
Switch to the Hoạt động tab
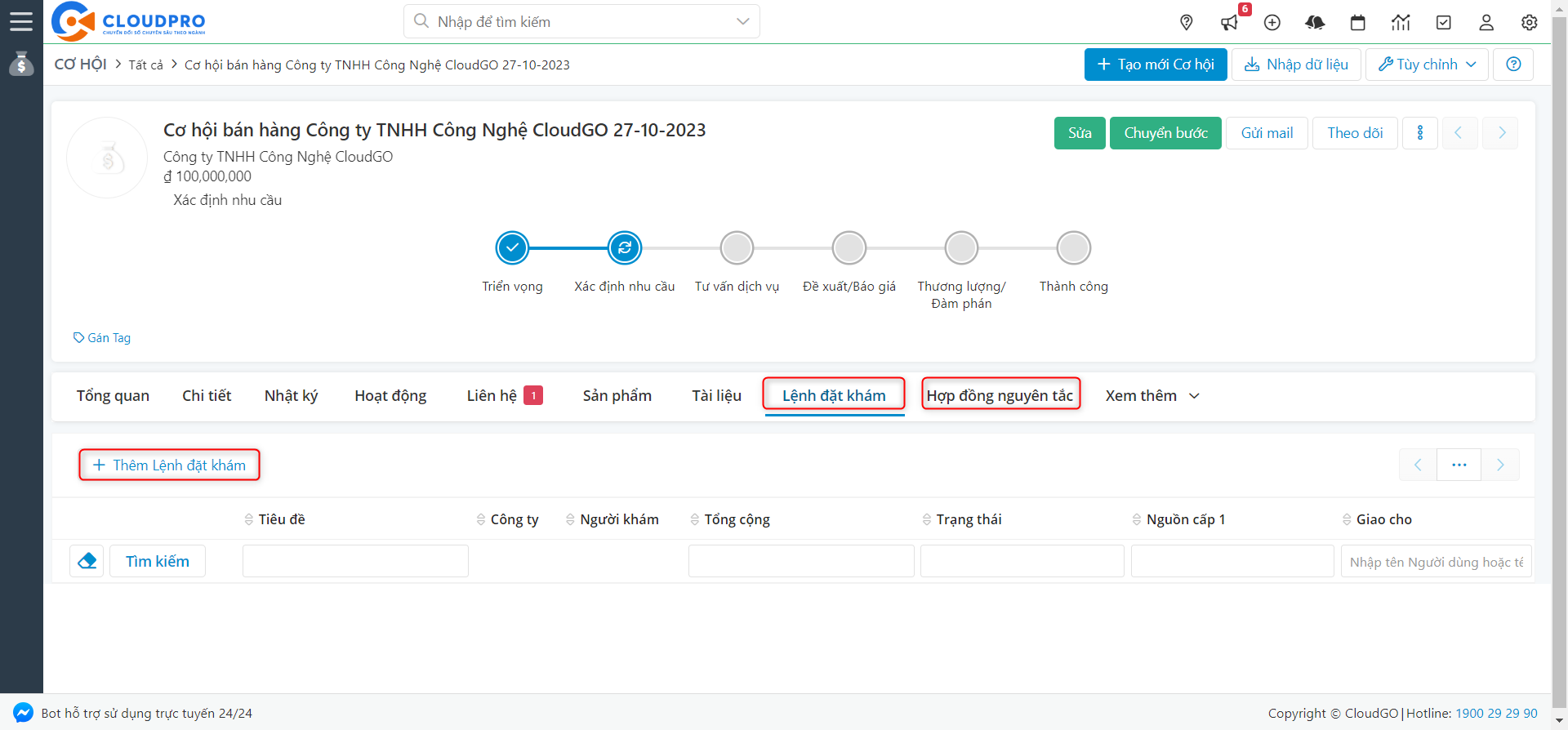click(x=390, y=396)
